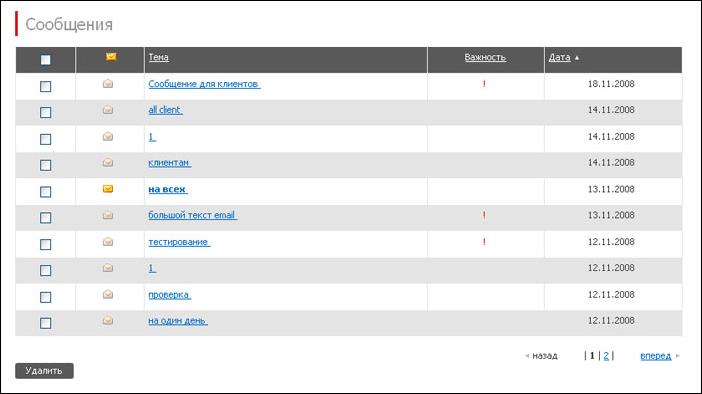Click the date 18.11.2008
Screen dimensions: 702x394
611,84
